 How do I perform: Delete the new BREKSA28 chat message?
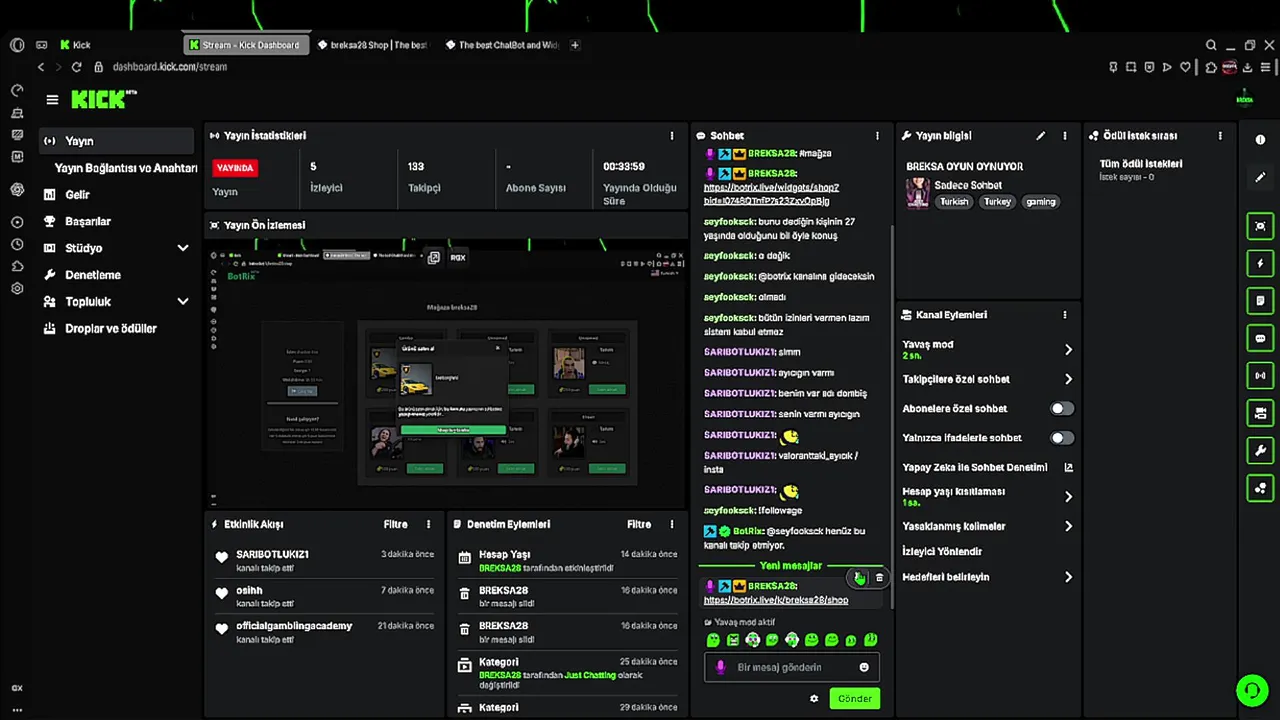click(880, 578)
